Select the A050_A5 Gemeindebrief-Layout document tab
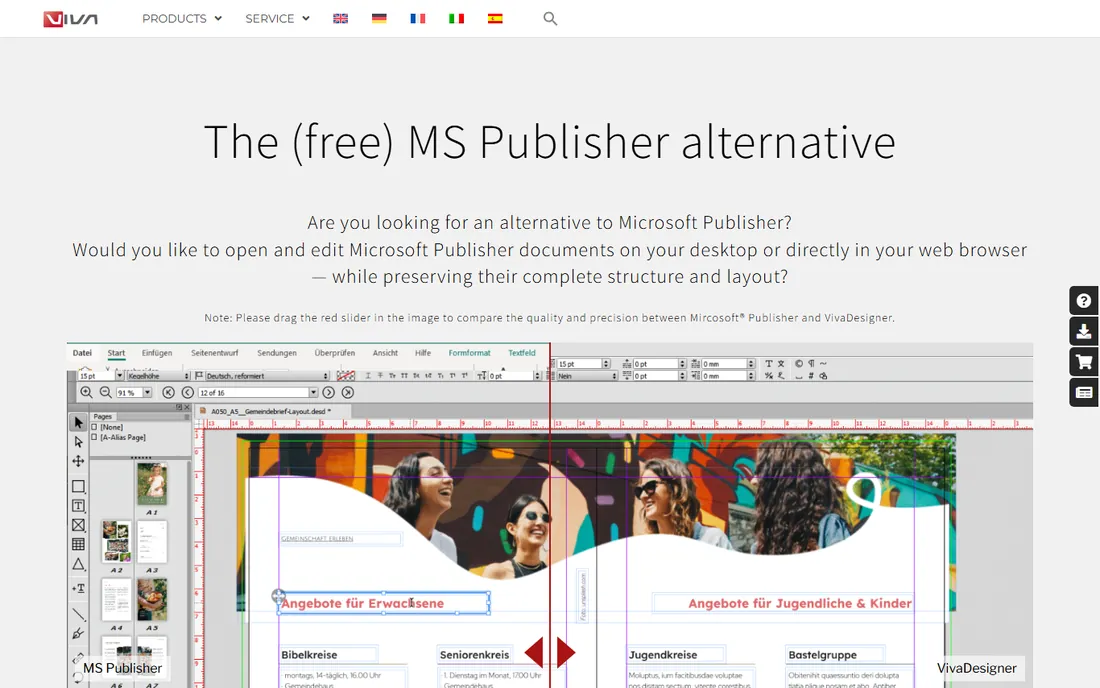The image size is (1100, 688). (x=270, y=412)
